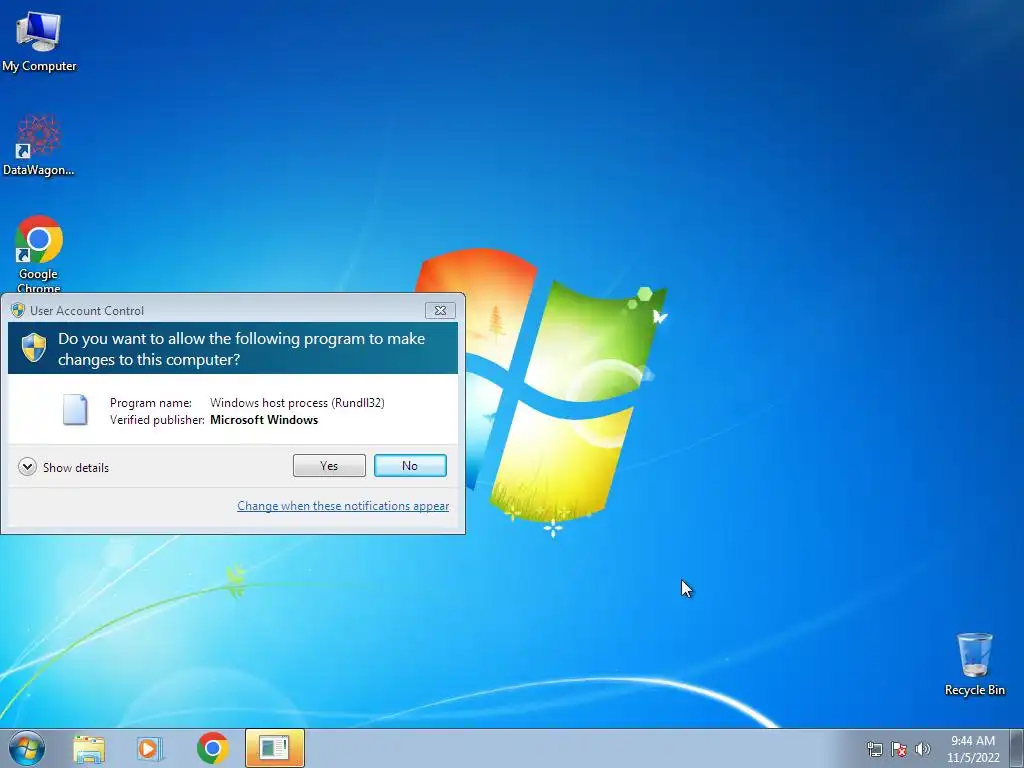The height and width of the screenshot is (768, 1024).
Task: Open the Windows Start menu orb
Action: click(x=27, y=748)
